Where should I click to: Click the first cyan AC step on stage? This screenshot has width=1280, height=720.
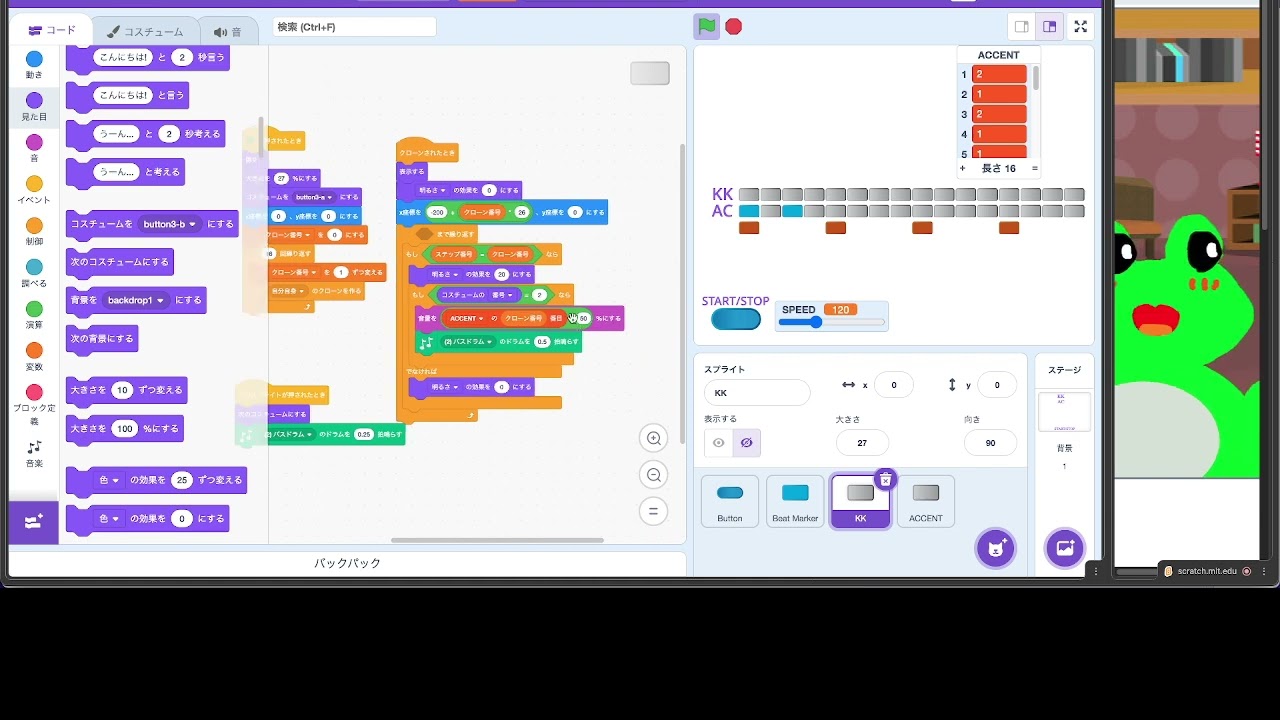pos(748,211)
